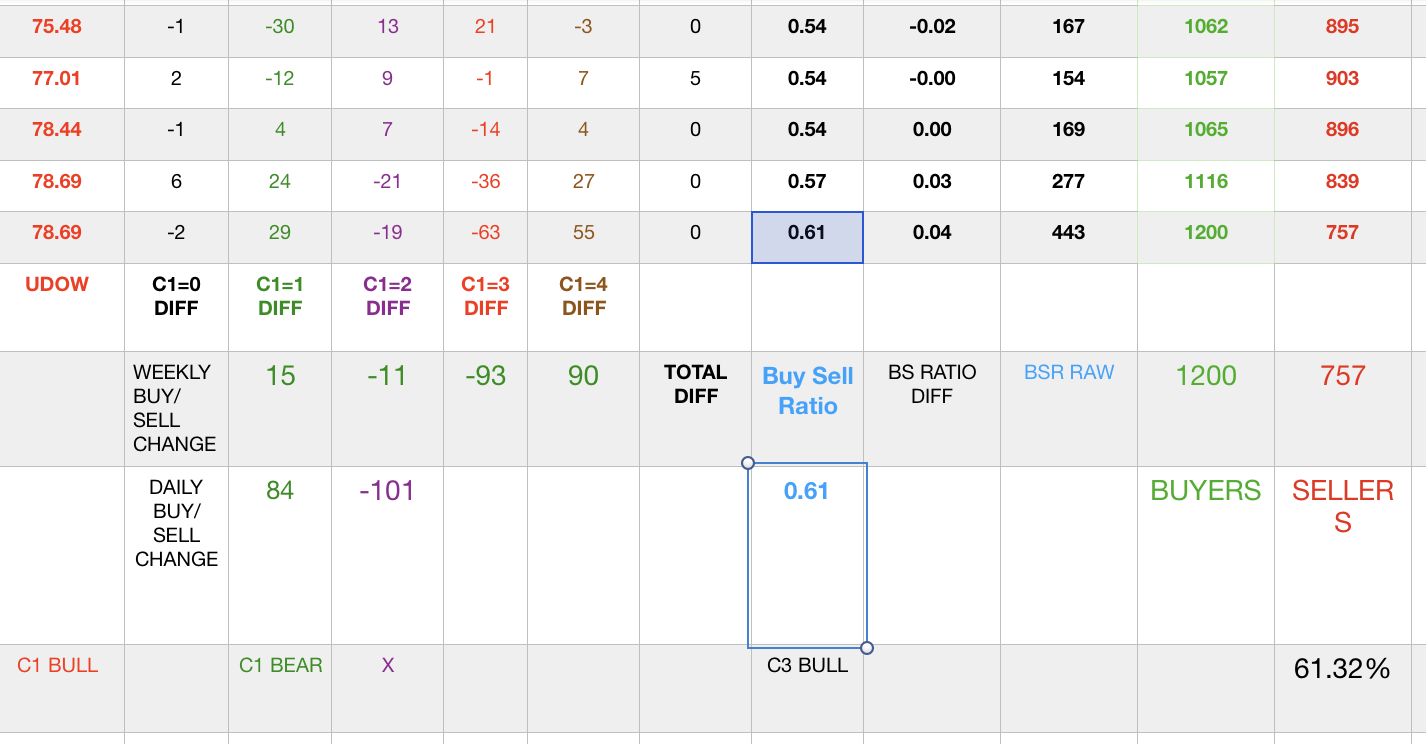Select the green BUYERS cell

(x=1206, y=491)
